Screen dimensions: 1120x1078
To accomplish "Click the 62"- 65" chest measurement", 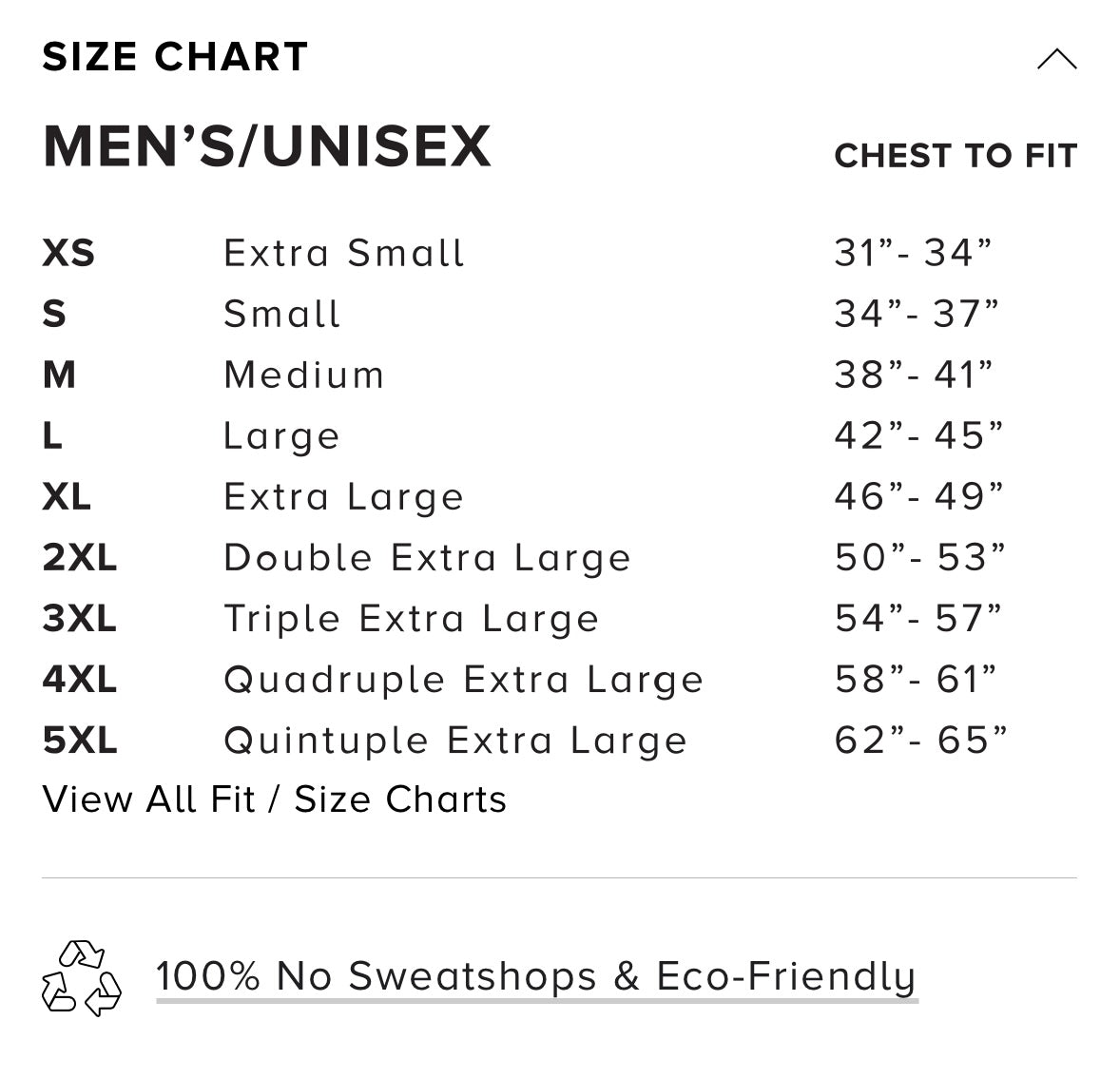I will (x=920, y=741).
